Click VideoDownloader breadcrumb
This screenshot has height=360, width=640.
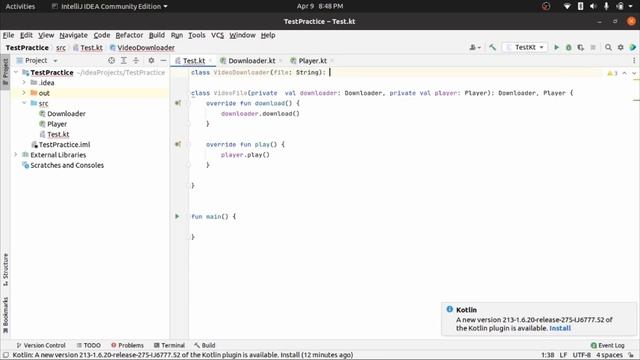[142, 48]
